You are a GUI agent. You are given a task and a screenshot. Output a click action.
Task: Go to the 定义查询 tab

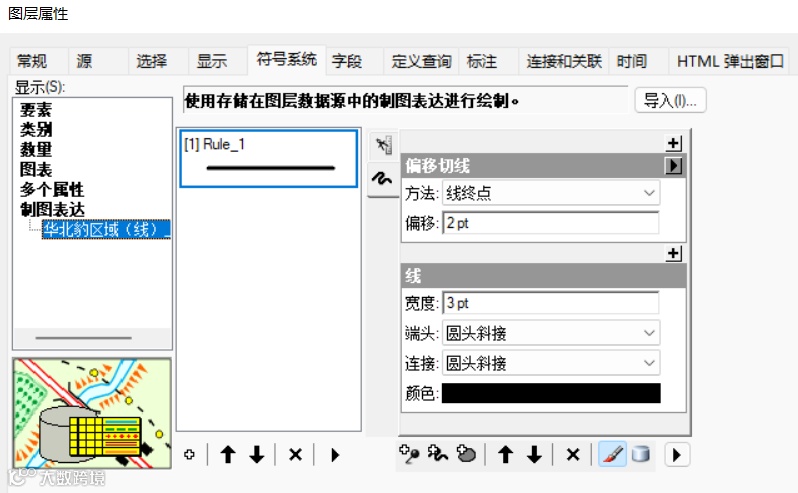pyautogui.click(x=421, y=62)
